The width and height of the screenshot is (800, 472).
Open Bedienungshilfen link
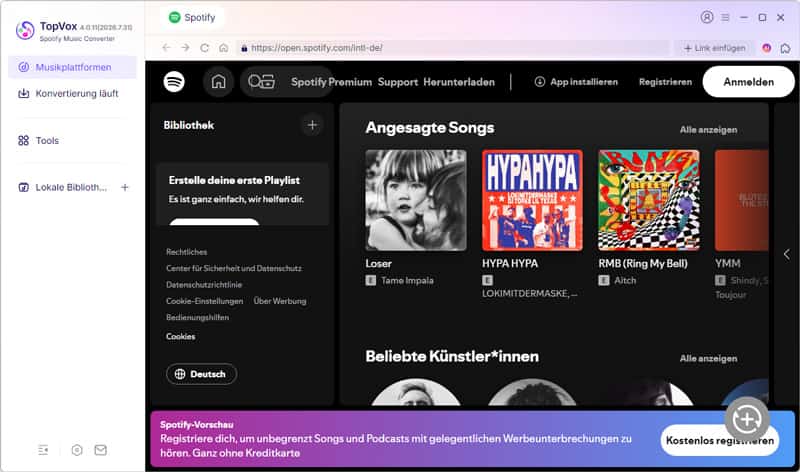point(197,317)
